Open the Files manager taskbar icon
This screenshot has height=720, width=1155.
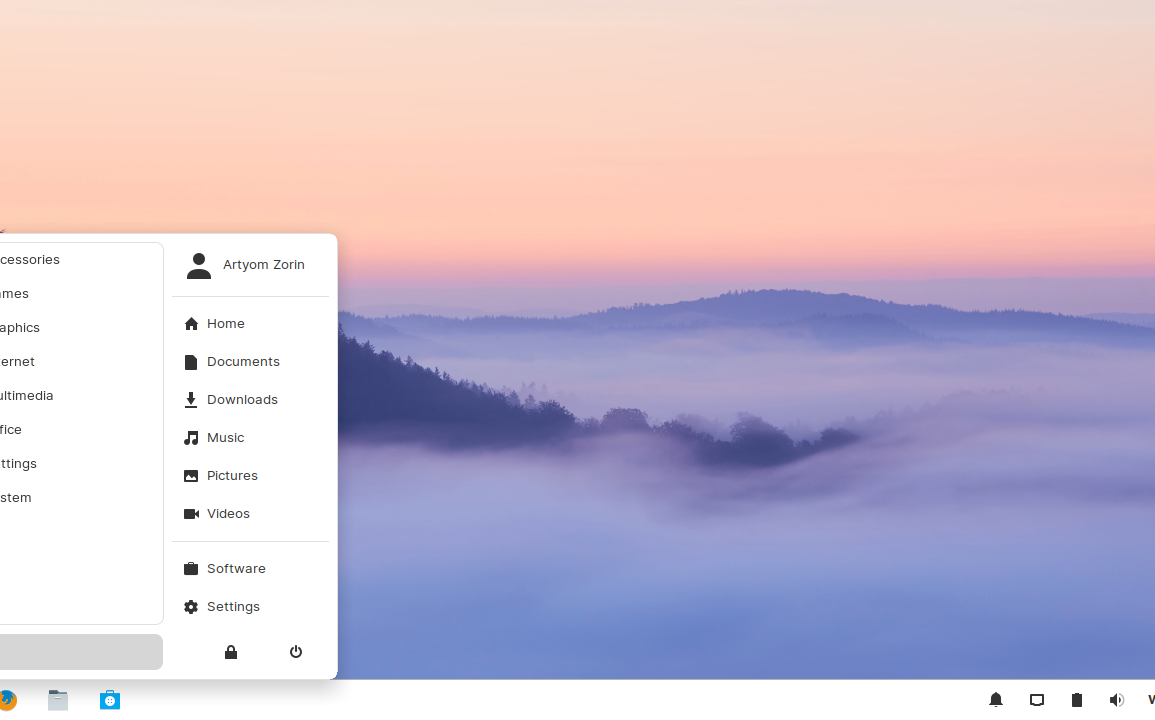coord(58,700)
